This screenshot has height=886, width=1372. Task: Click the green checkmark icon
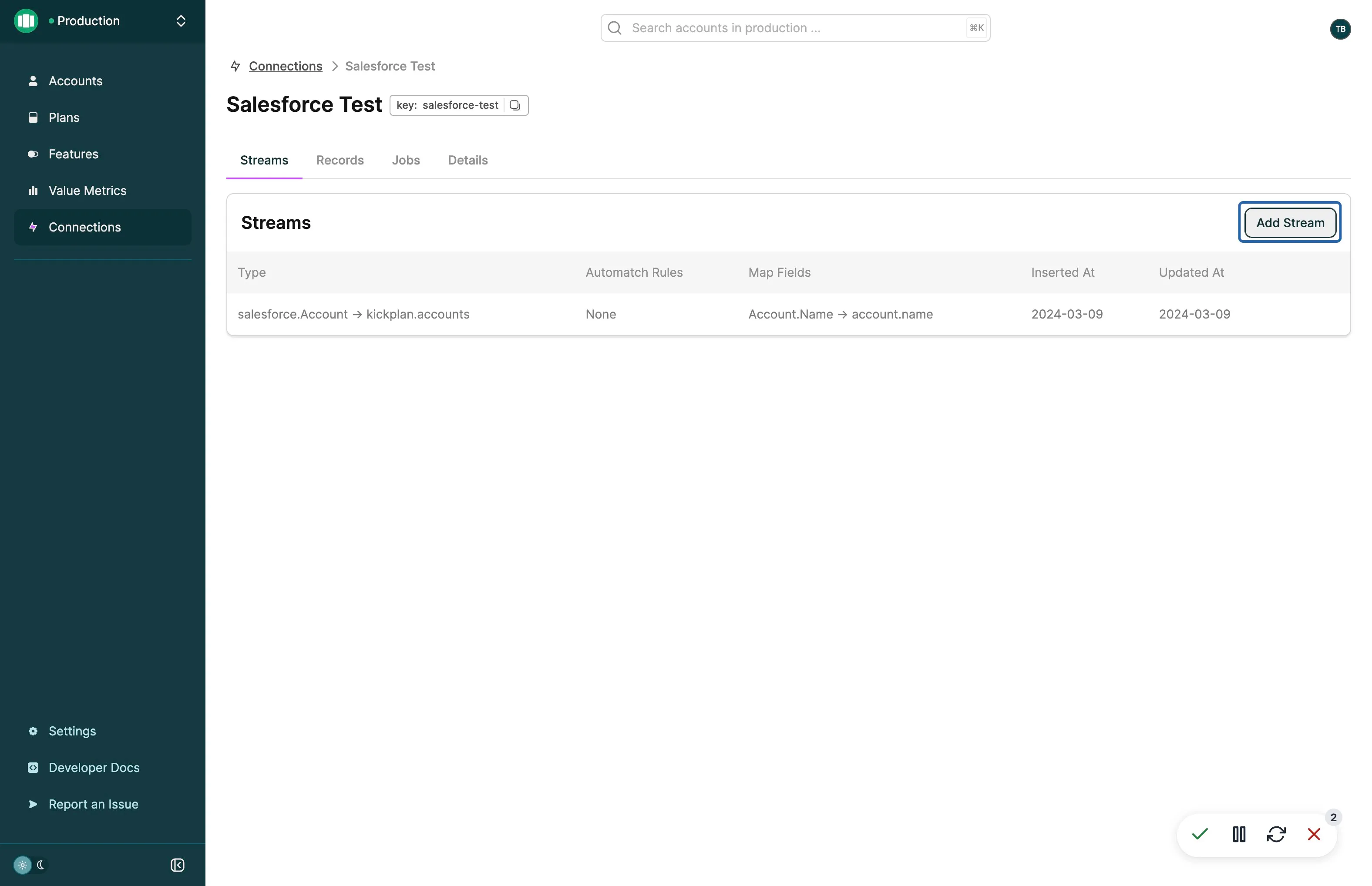coord(1200,834)
